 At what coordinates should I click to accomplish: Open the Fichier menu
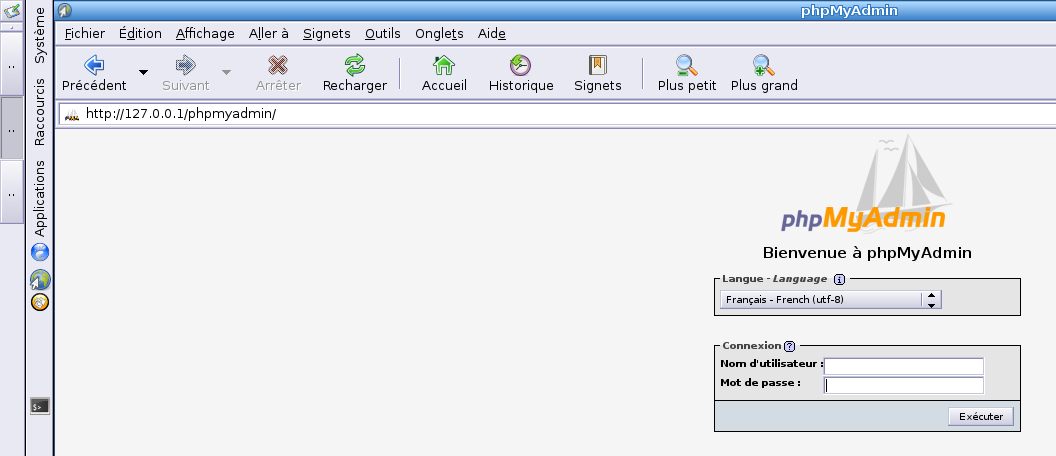(x=84, y=33)
